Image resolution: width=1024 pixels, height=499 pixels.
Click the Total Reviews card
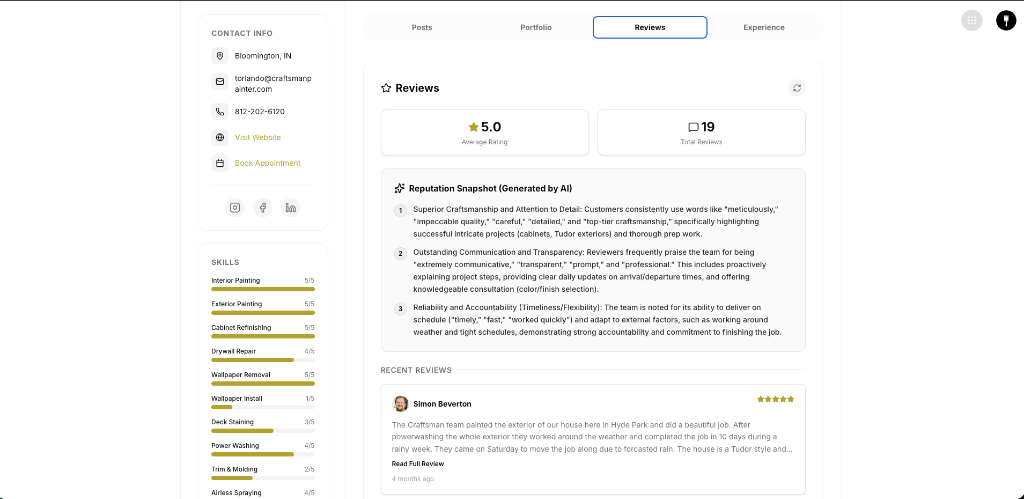pos(701,133)
